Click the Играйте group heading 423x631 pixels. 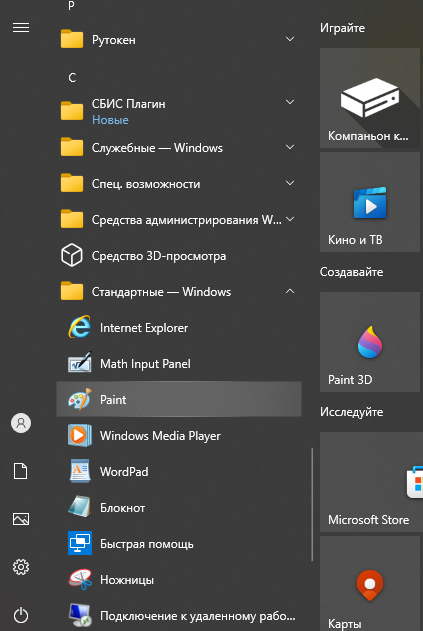[343, 28]
